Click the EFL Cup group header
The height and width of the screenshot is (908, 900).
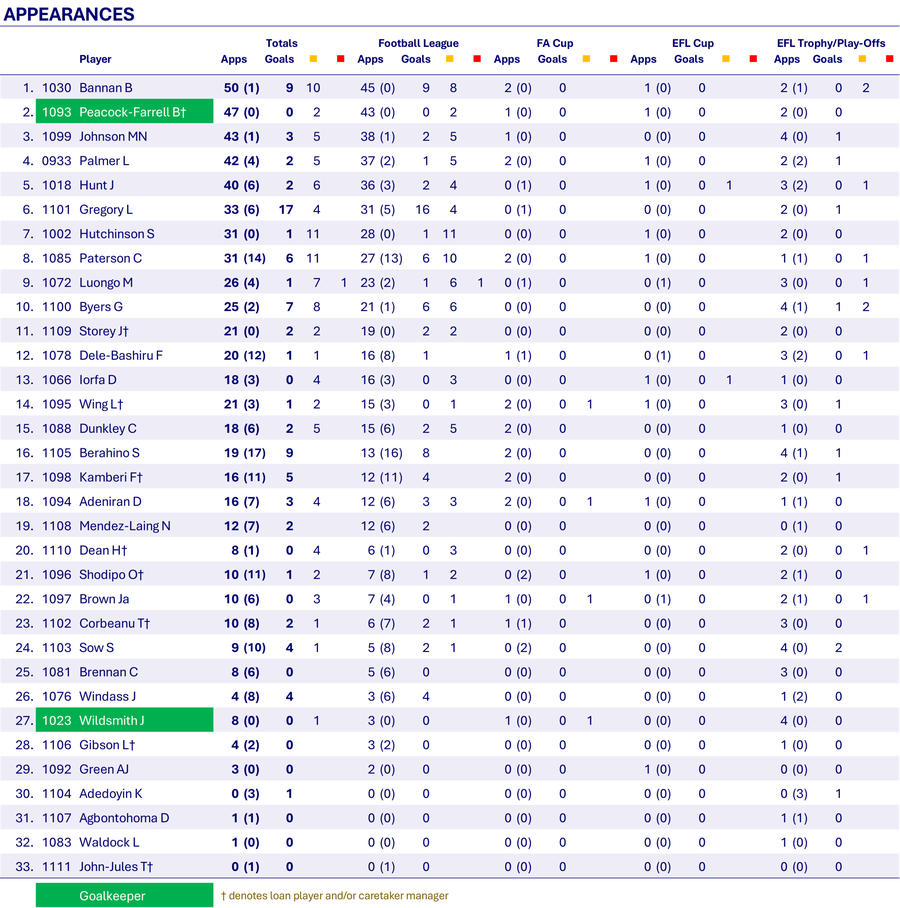[693, 43]
